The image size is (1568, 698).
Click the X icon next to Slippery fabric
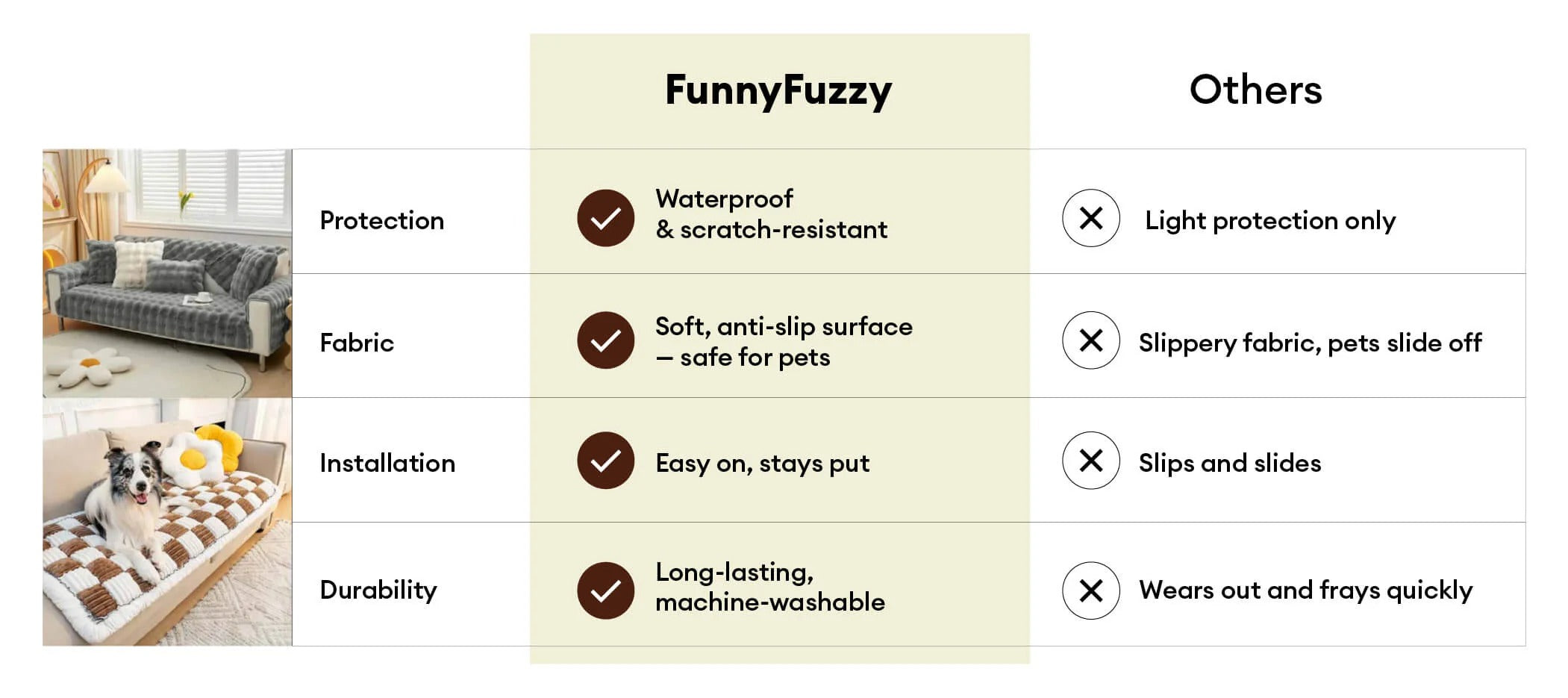tap(1090, 340)
